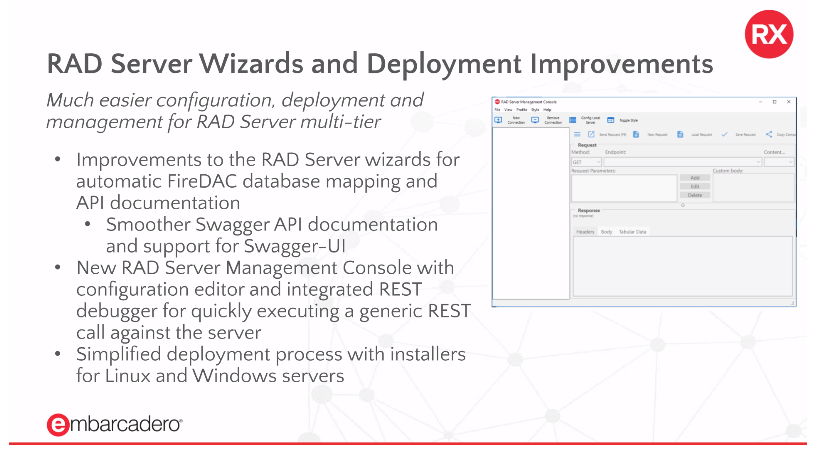Click the Request Parameters list box
The height and width of the screenshot is (456, 816).
tap(624, 188)
